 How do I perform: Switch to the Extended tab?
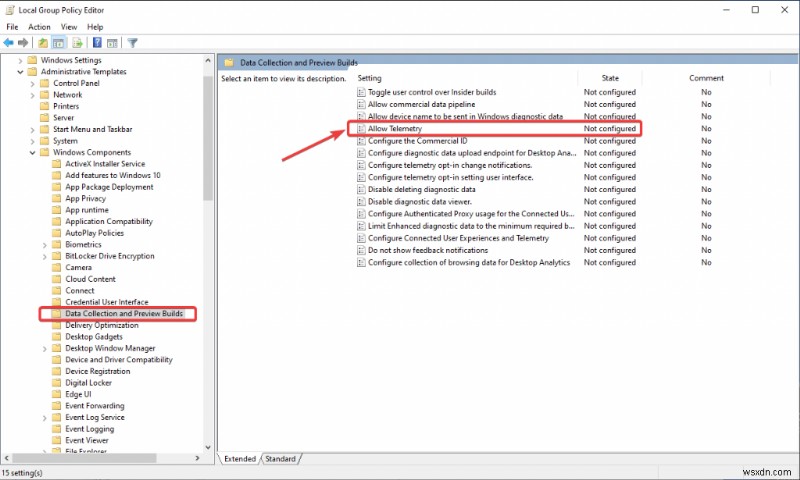point(240,459)
